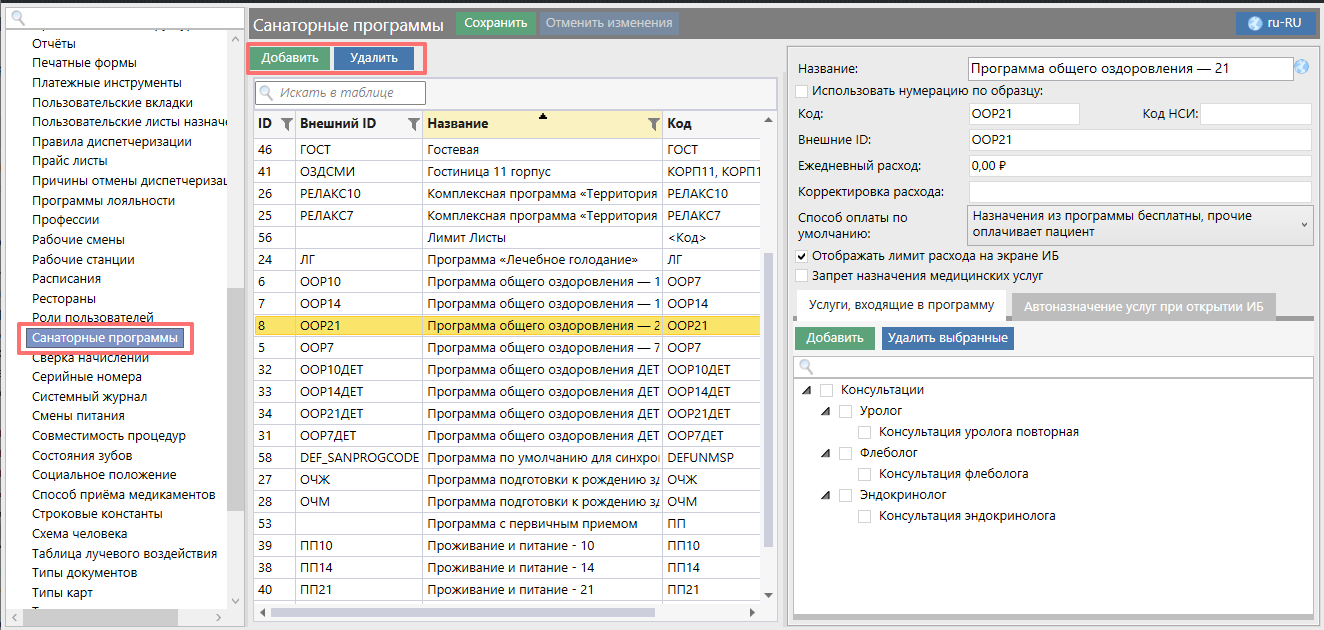The image size is (1324, 630).
Task: Click Удалить выбранные button in services
Action: click(947, 338)
